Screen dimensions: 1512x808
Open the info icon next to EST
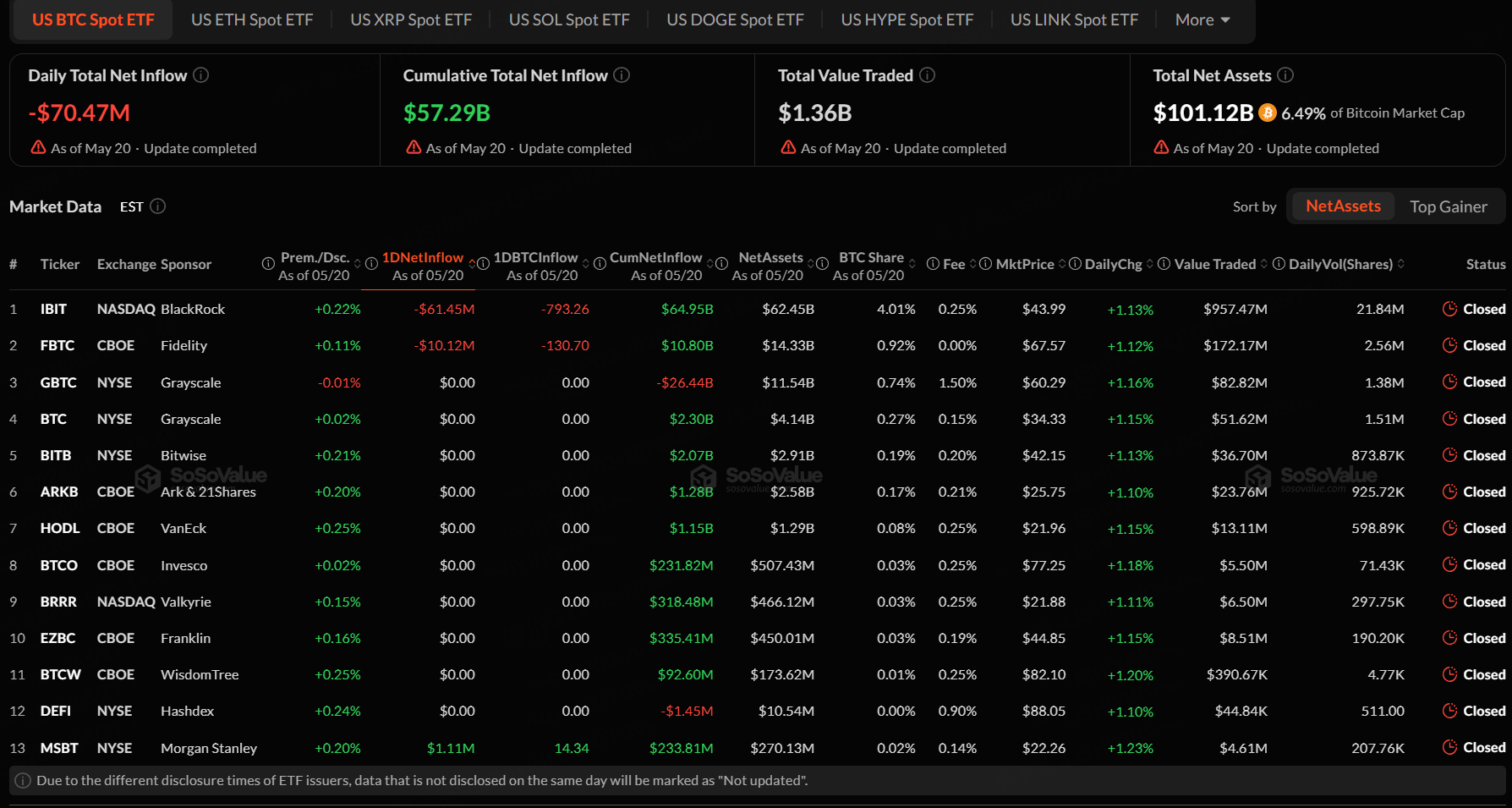(158, 206)
